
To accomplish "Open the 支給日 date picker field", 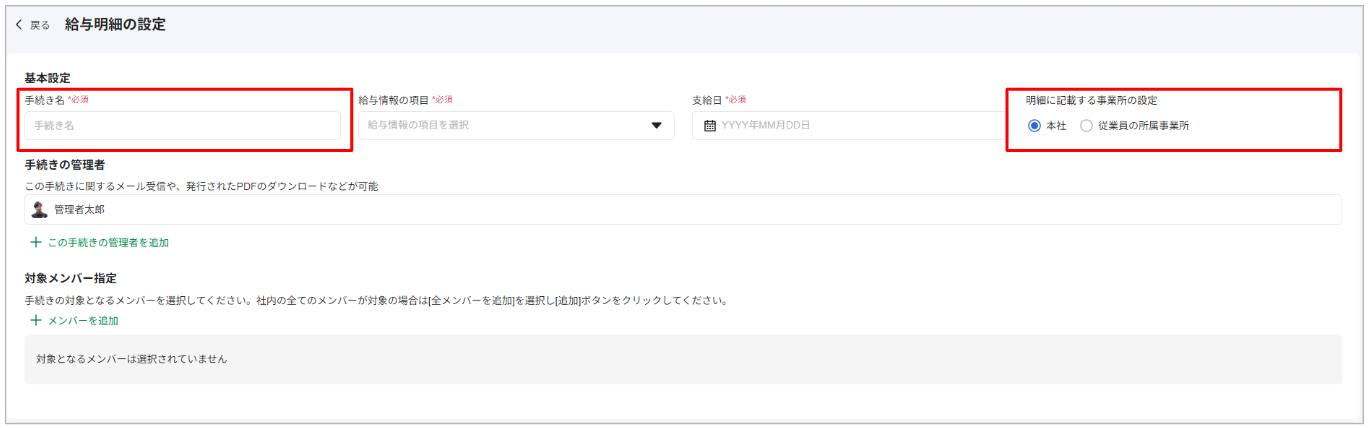I will tap(850, 125).
